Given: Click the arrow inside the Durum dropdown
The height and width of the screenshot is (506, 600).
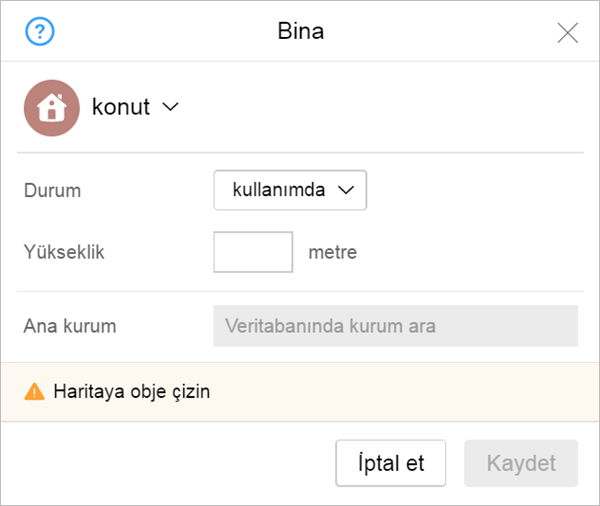Looking at the screenshot, I should [x=346, y=190].
